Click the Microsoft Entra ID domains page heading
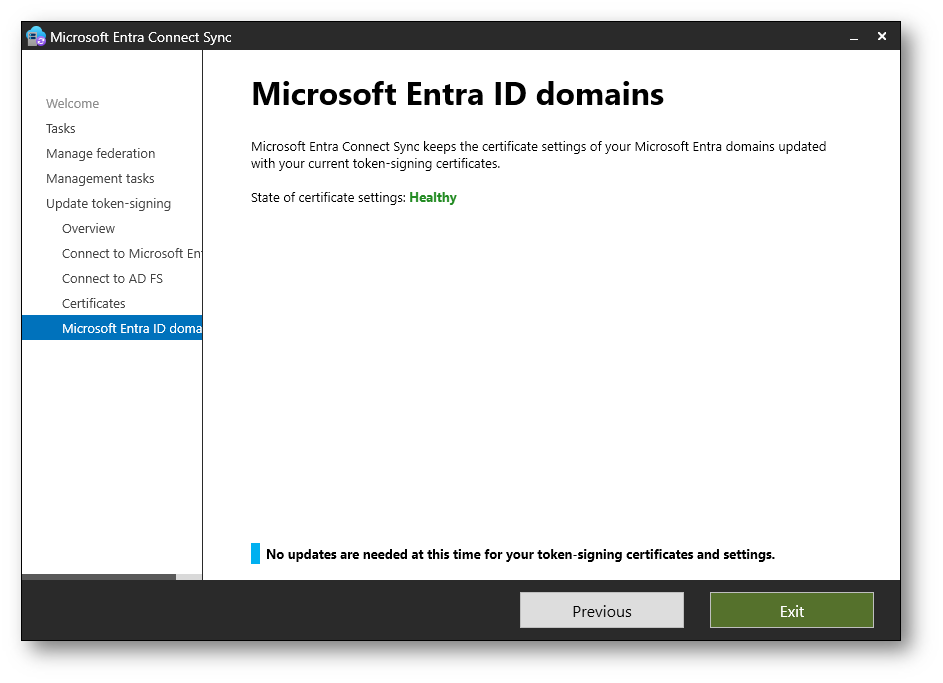The width and height of the screenshot is (943, 683). [x=457, y=95]
